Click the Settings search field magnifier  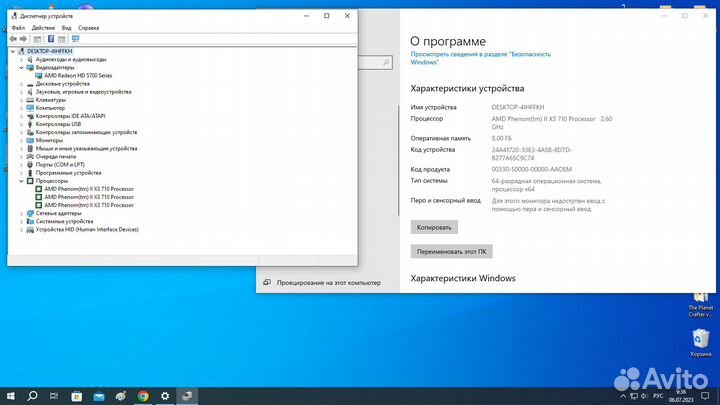[386, 62]
